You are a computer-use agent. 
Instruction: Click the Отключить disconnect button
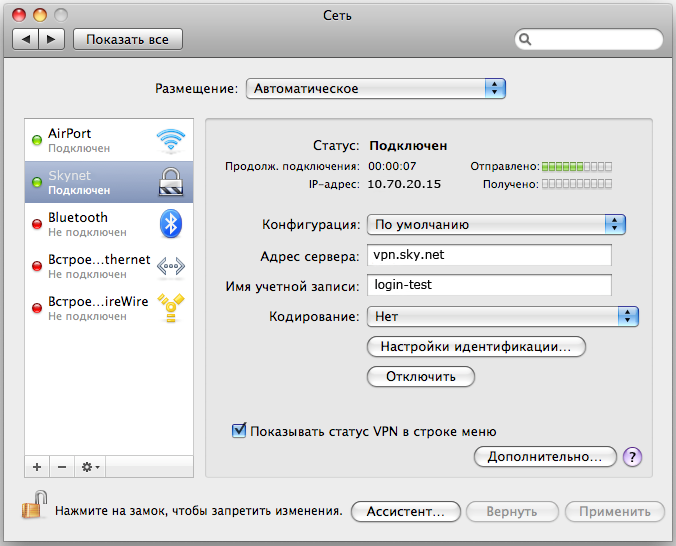(x=421, y=377)
